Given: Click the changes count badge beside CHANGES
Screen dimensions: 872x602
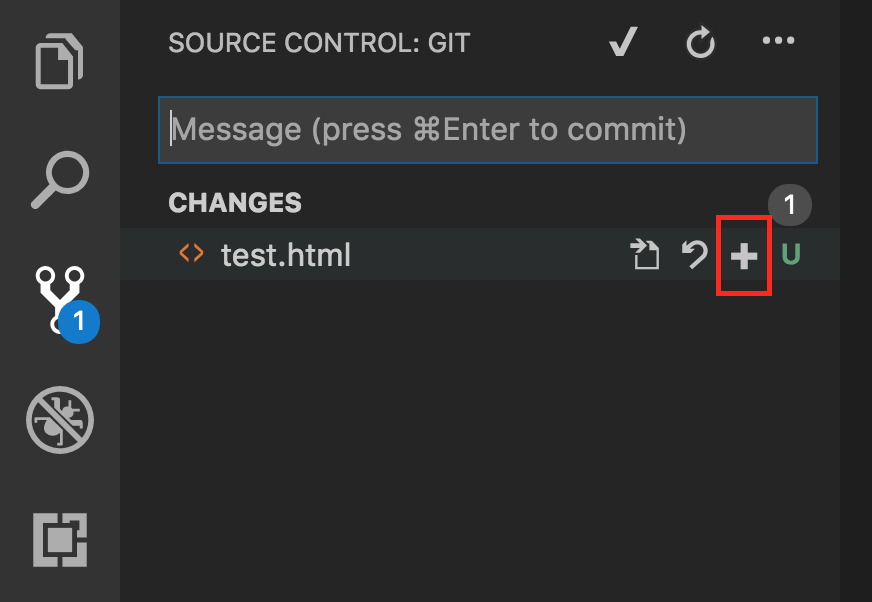Looking at the screenshot, I should (789, 206).
